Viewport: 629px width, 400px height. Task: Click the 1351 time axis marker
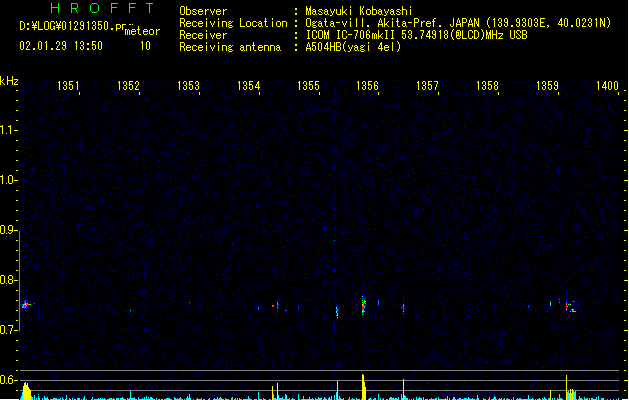click(68, 86)
